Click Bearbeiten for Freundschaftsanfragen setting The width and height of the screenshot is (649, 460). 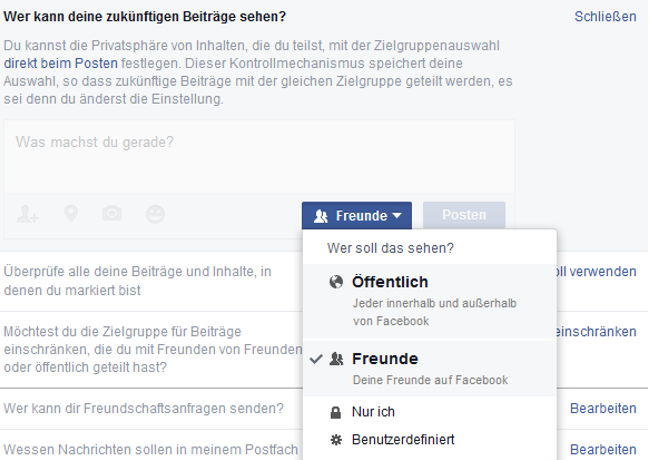coord(603,409)
